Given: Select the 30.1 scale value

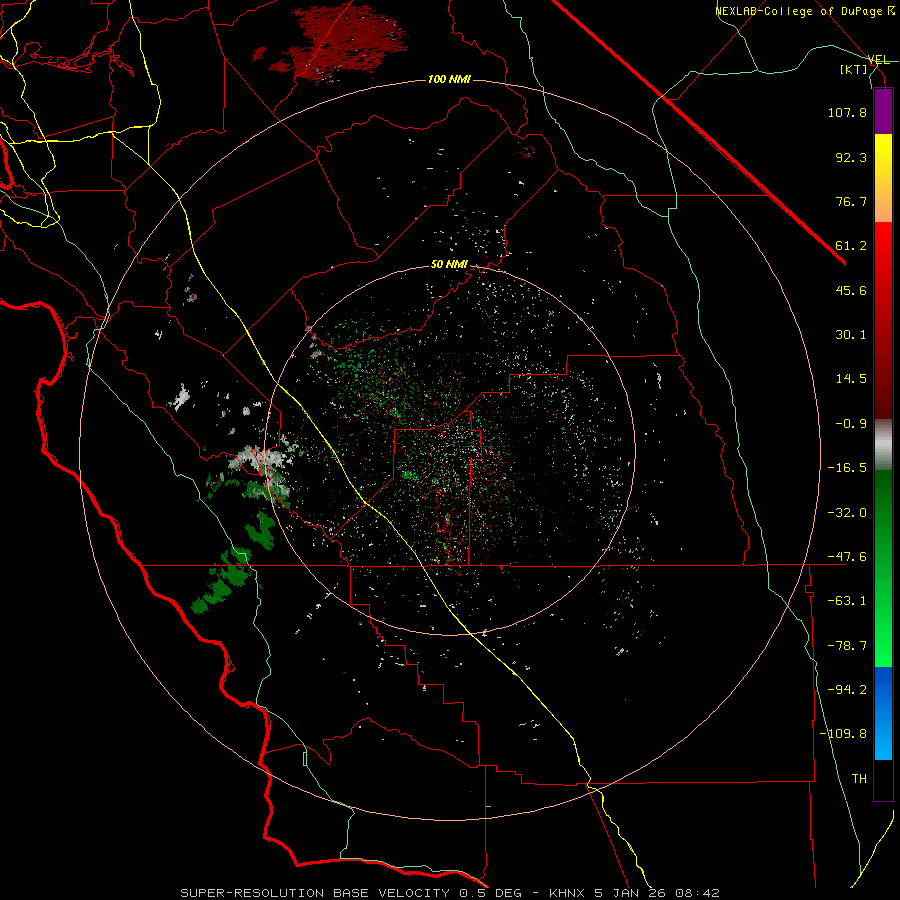Looking at the screenshot, I should pos(851,335).
